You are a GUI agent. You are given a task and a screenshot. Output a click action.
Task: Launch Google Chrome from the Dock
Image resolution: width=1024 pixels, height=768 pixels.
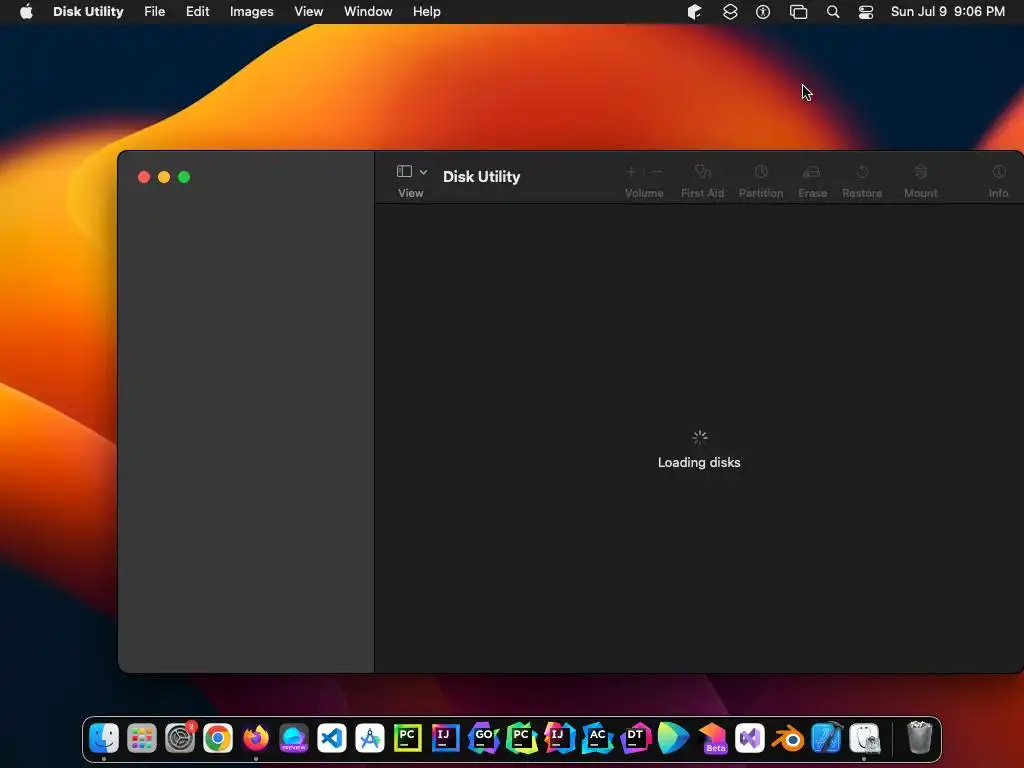tap(217, 739)
